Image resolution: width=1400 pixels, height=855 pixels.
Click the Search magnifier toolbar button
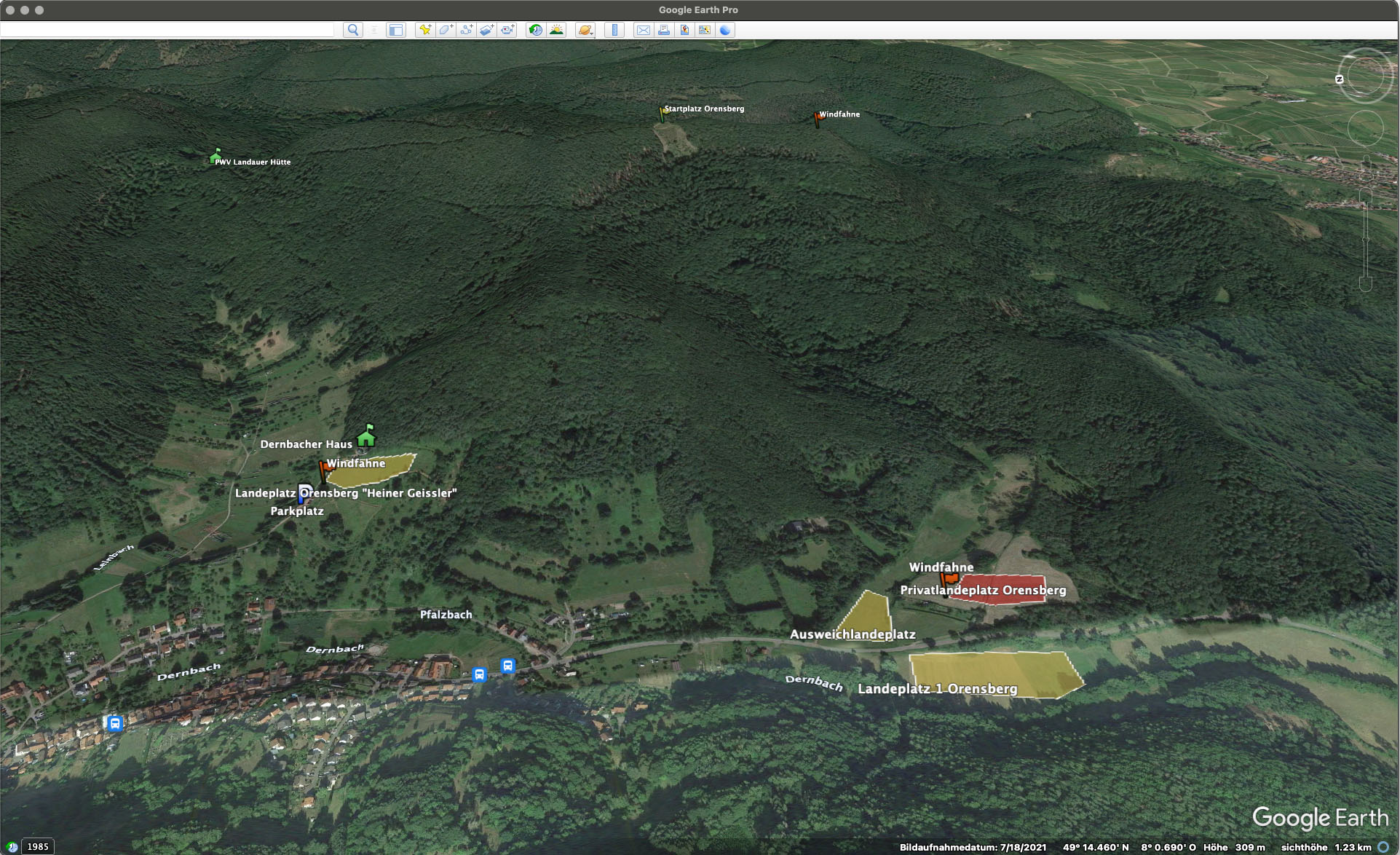pos(353,30)
